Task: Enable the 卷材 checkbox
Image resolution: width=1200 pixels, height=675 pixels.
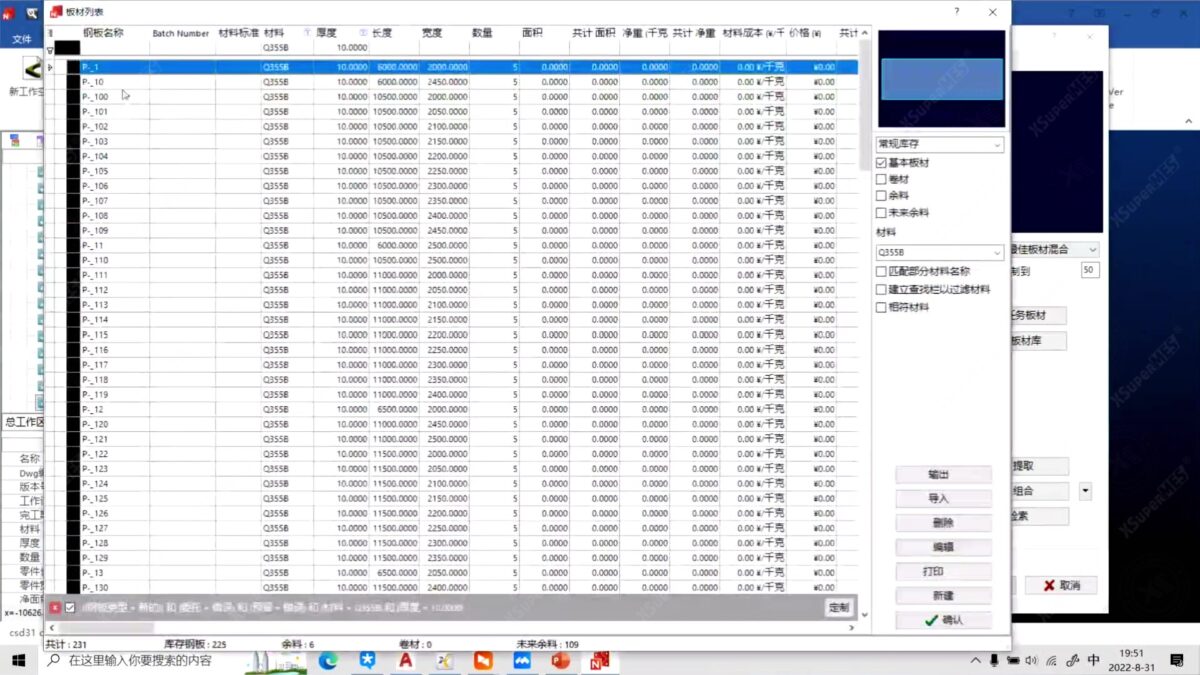Action: 881,179
